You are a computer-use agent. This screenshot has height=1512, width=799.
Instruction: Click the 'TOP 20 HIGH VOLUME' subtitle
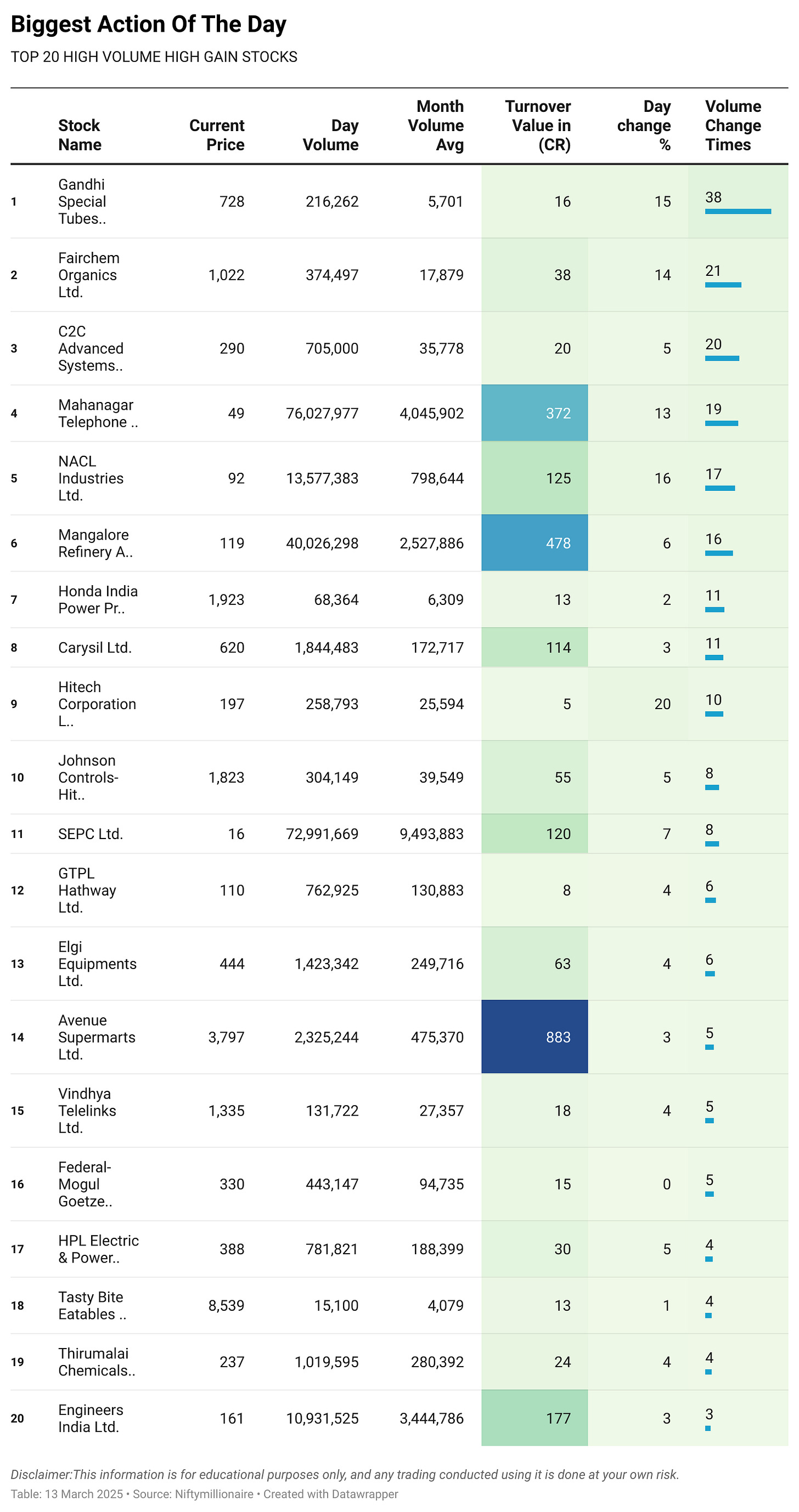154,57
